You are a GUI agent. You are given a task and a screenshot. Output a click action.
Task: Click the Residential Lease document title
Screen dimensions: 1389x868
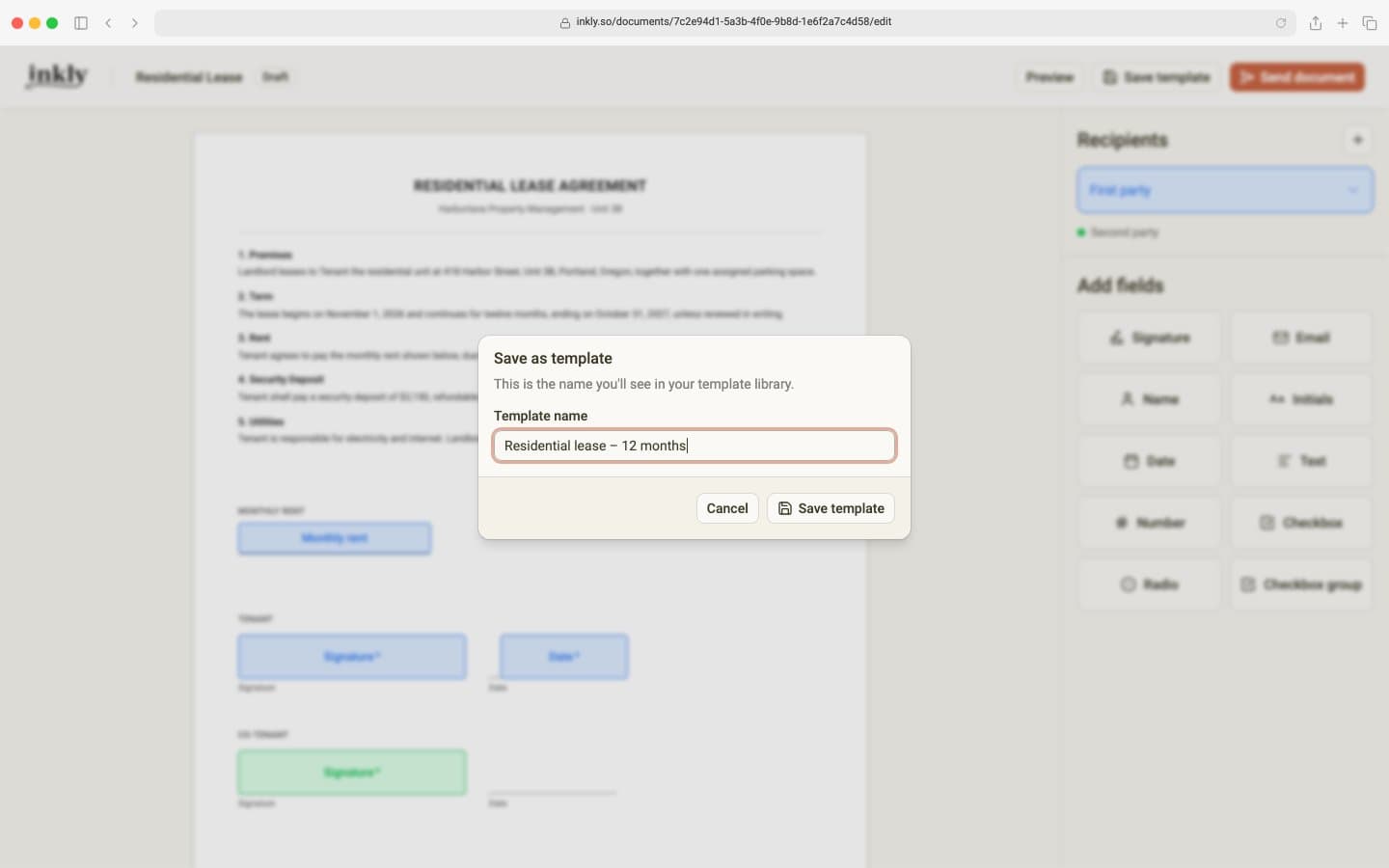189,77
